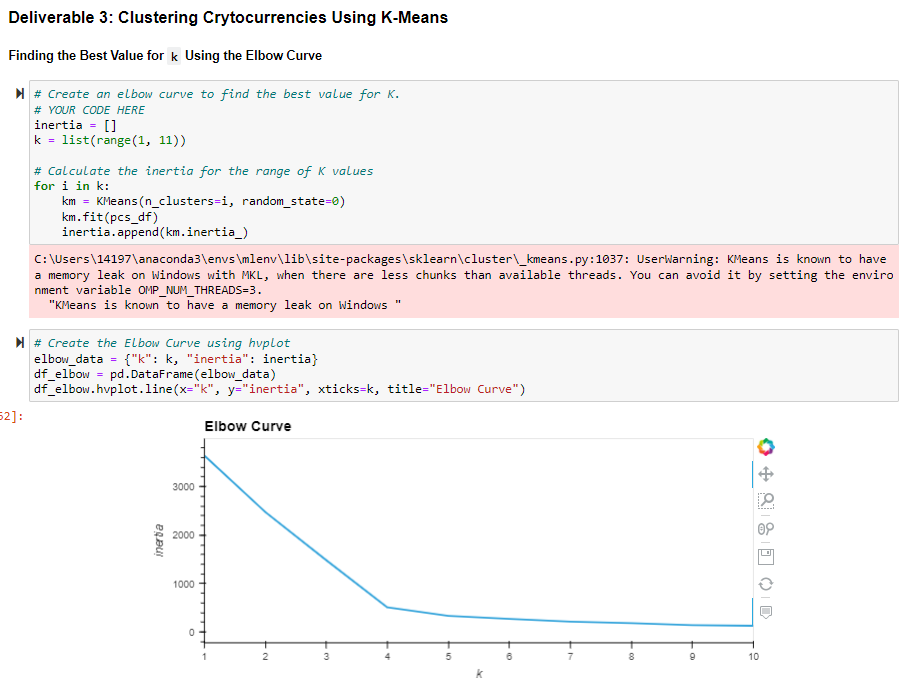Click the 0 y-axis tick label
Image resolution: width=909 pixels, height=698 pixels.
click(191, 632)
